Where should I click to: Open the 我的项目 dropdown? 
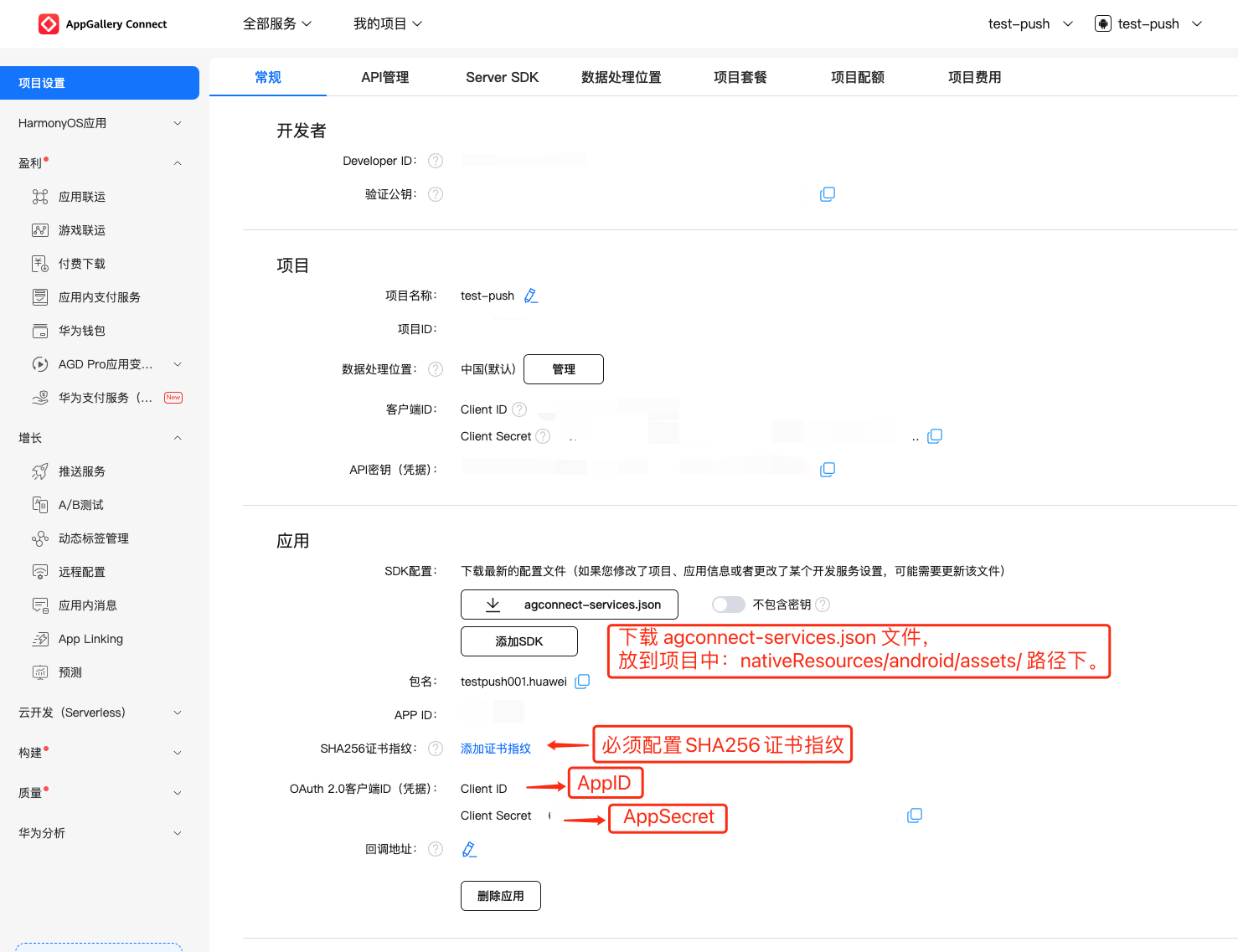(x=388, y=24)
